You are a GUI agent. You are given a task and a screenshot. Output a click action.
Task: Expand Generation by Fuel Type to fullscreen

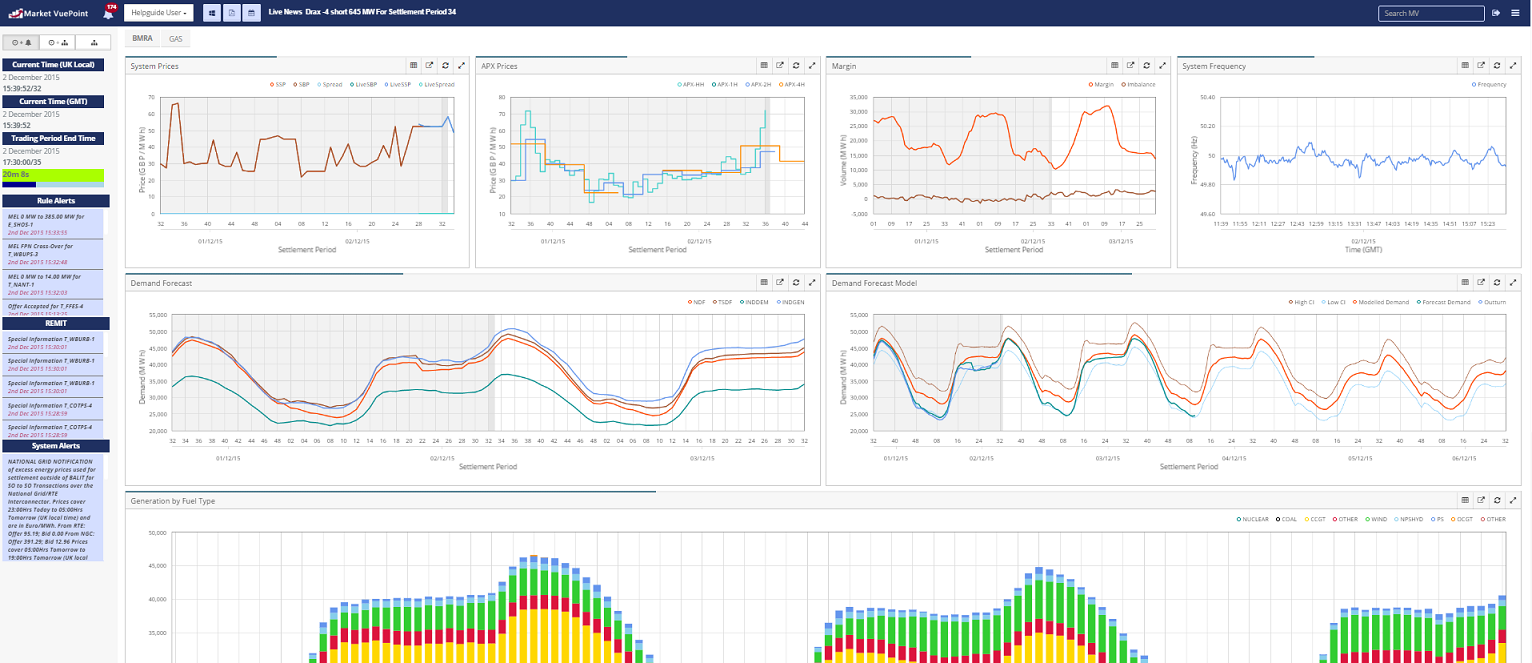tap(1513, 500)
